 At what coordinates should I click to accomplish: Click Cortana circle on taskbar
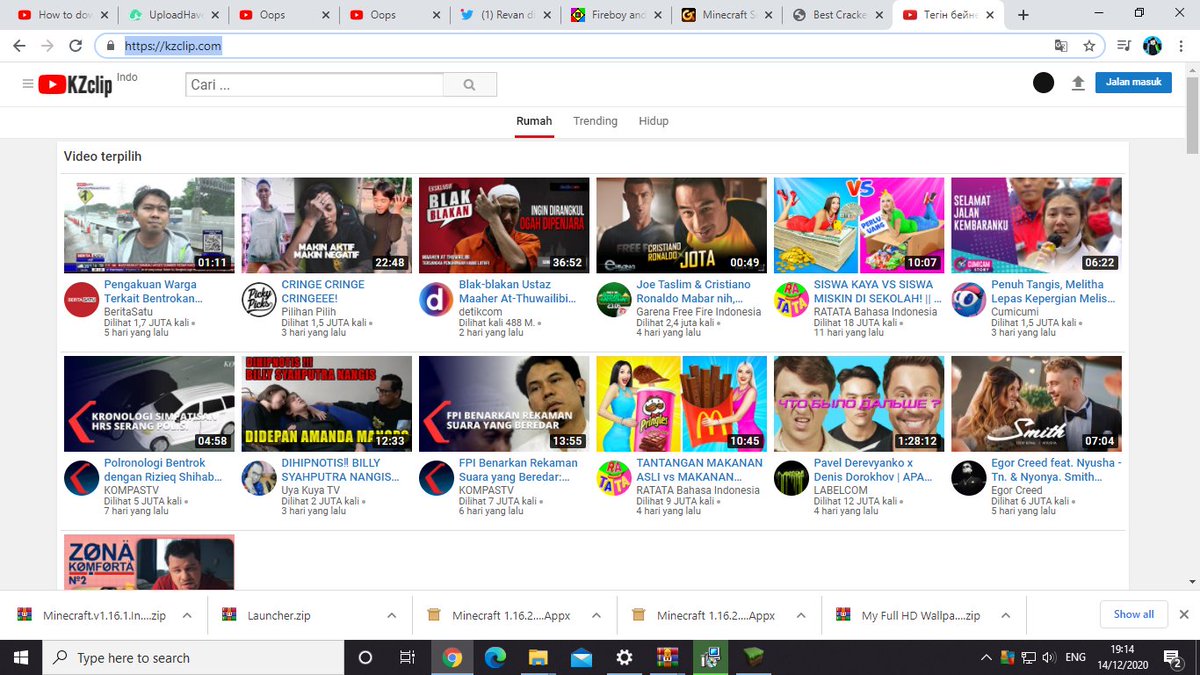[365, 657]
